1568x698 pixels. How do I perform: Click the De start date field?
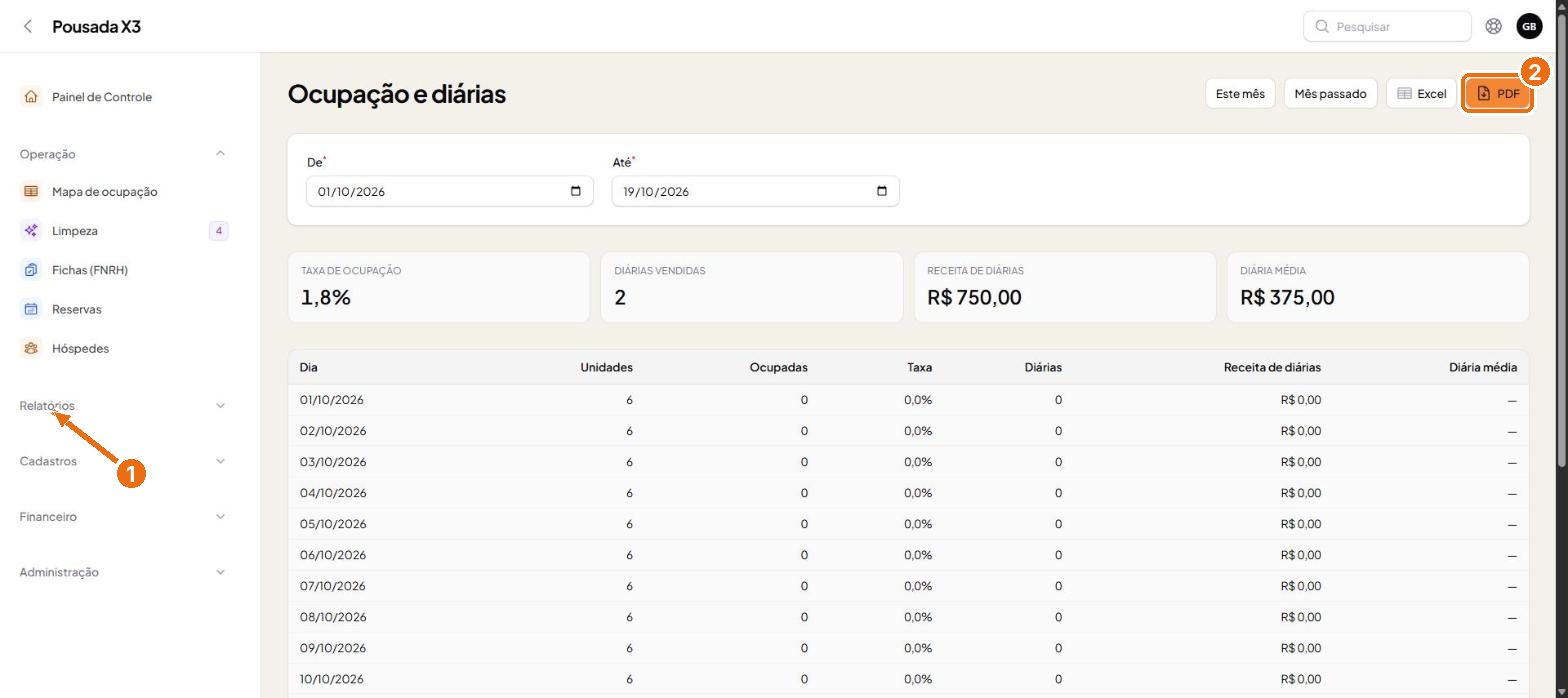[x=450, y=191]
